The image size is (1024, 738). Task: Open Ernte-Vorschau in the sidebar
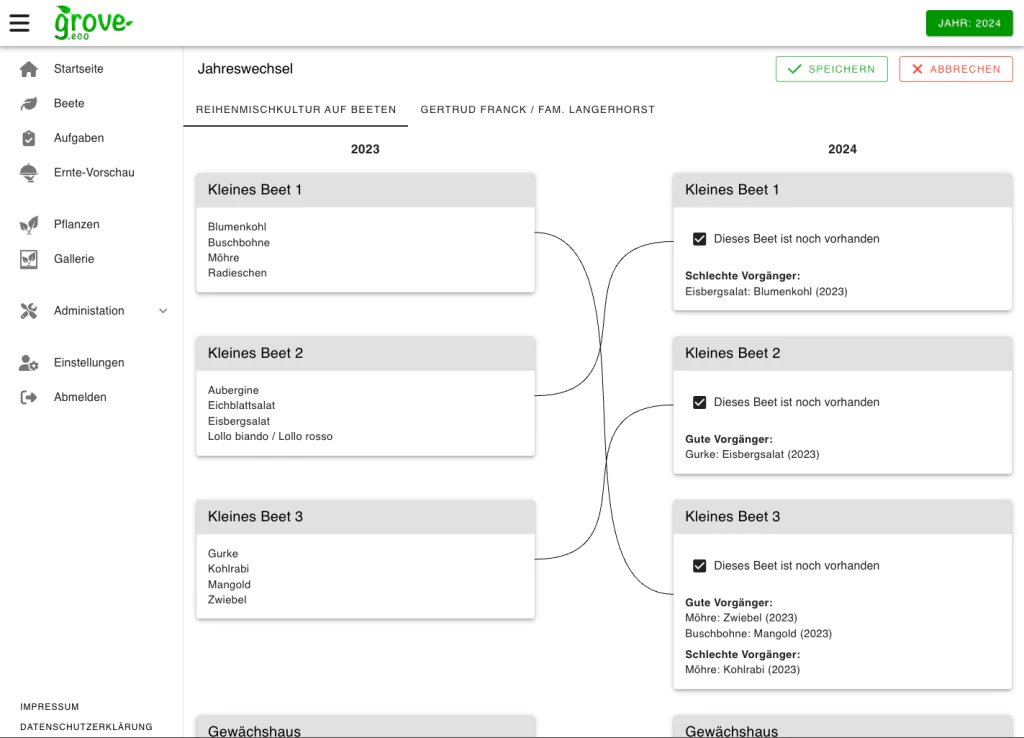point(94,172)
